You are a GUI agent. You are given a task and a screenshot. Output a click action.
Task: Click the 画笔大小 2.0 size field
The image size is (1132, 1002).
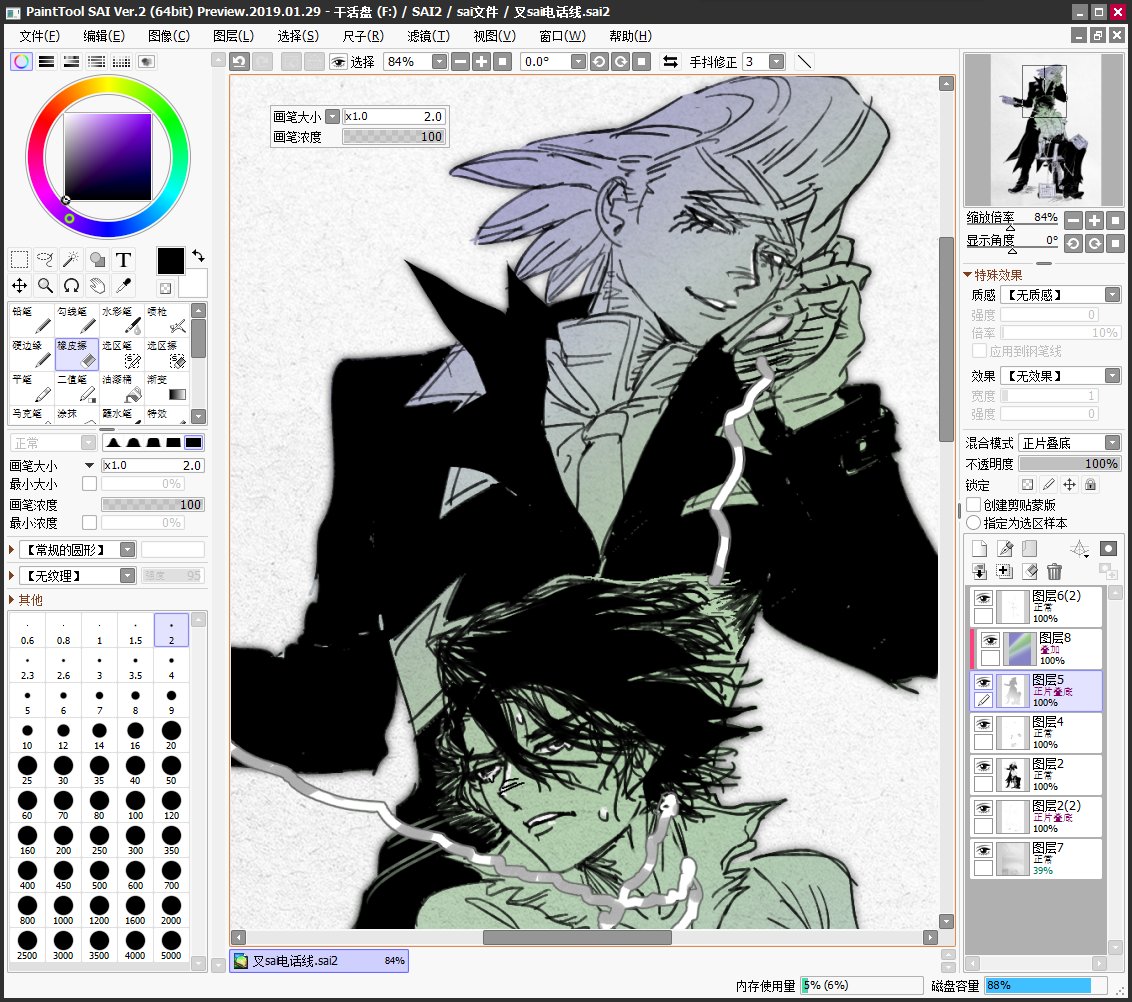coord(152,465)
